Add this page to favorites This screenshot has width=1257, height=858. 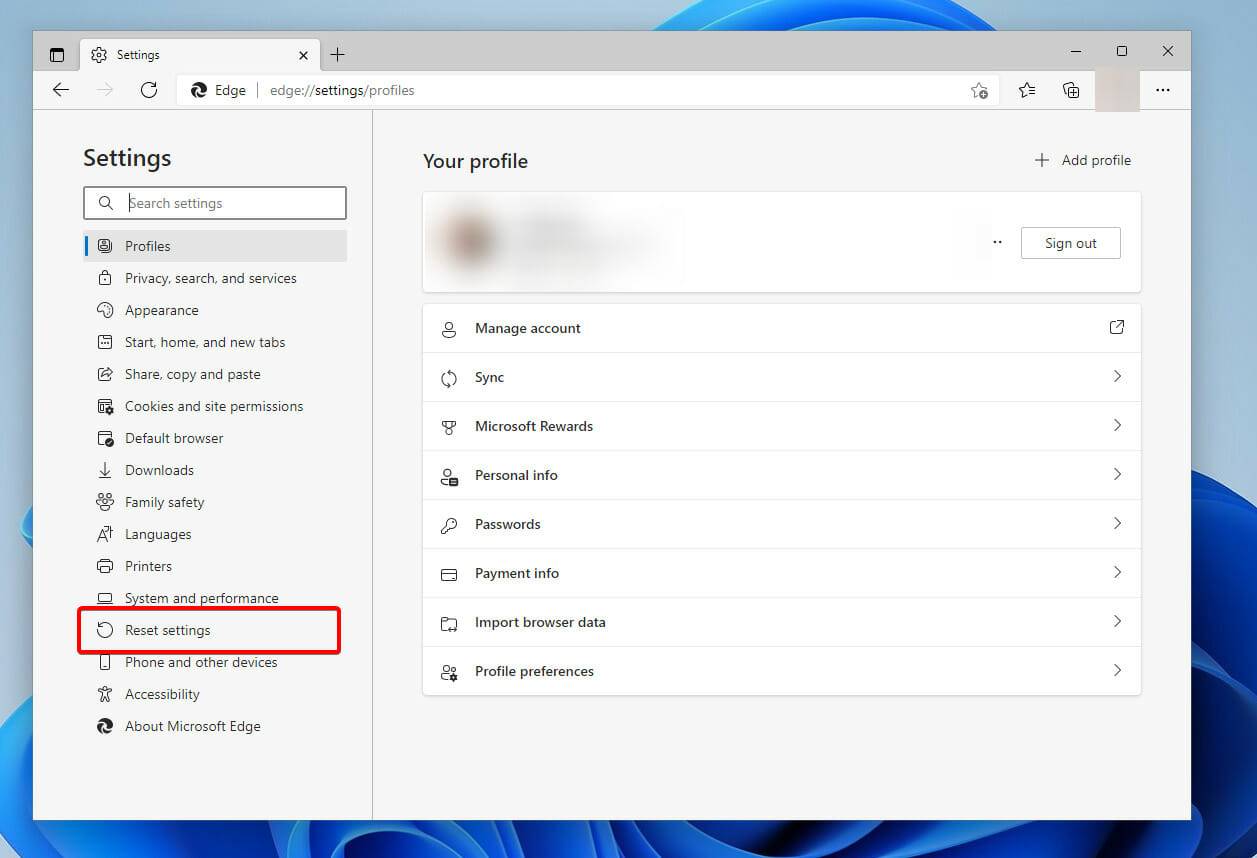point(979,90)
